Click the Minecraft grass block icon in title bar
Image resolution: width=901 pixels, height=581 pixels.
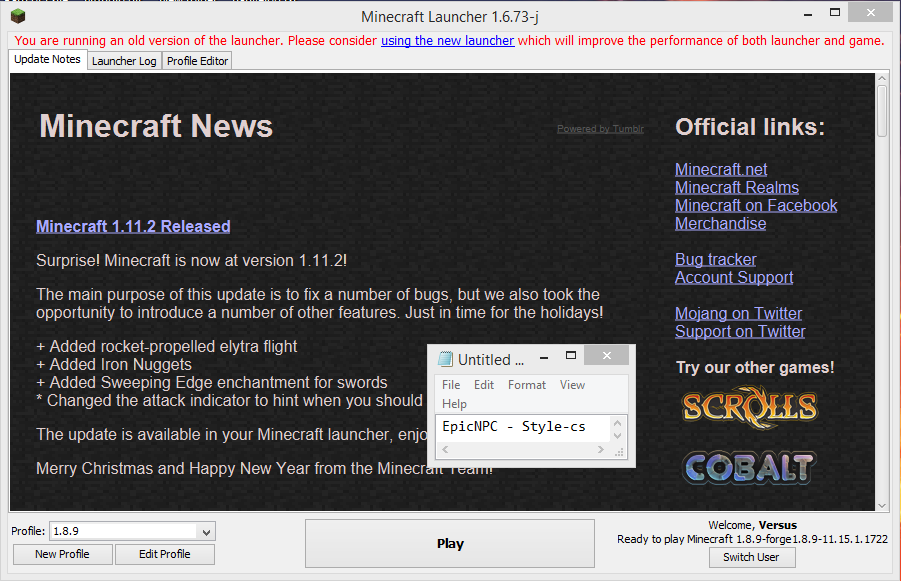(18, 16)
